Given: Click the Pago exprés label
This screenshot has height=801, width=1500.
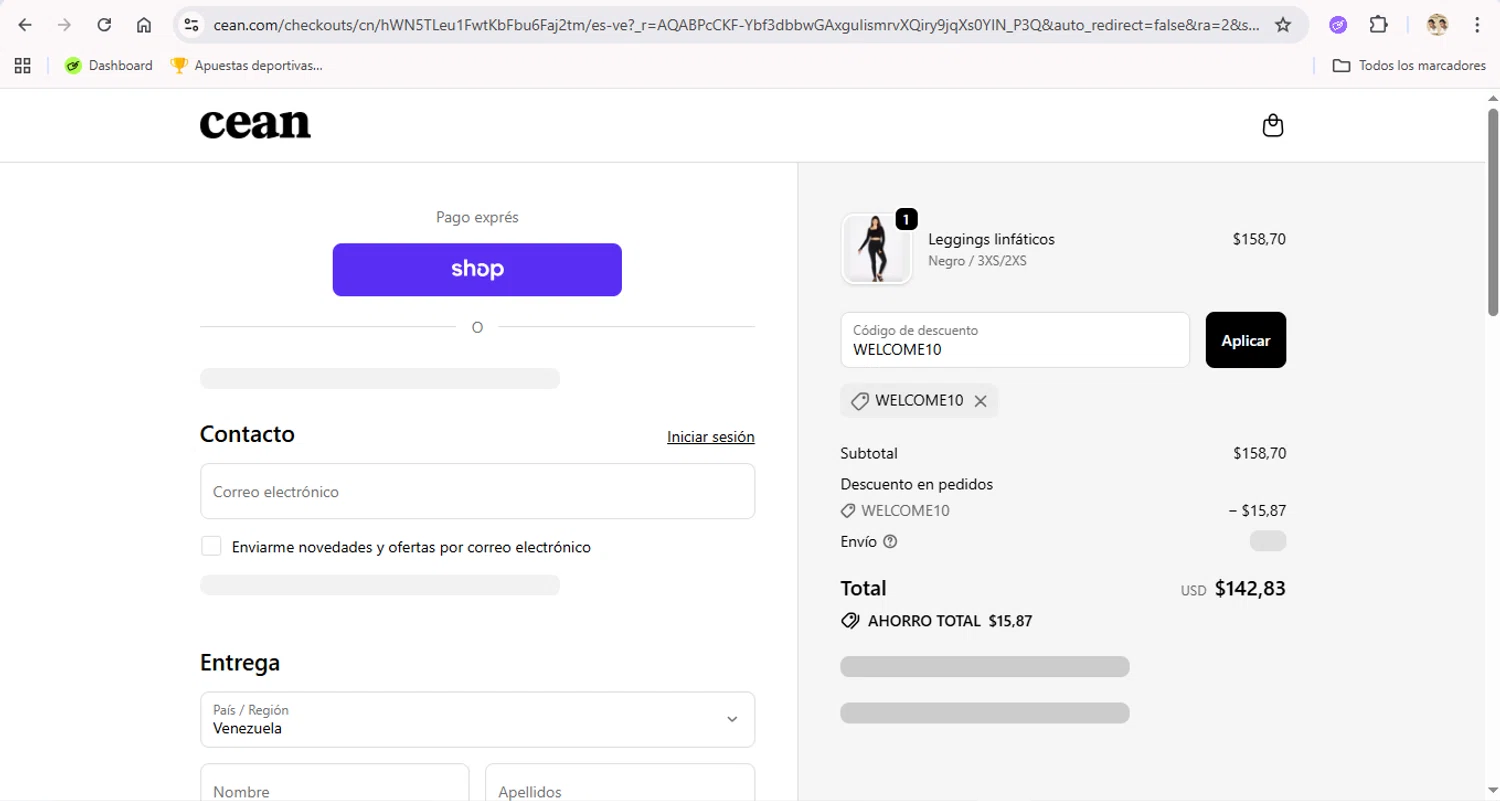Looking at the screenshot, I should point(477,217).
